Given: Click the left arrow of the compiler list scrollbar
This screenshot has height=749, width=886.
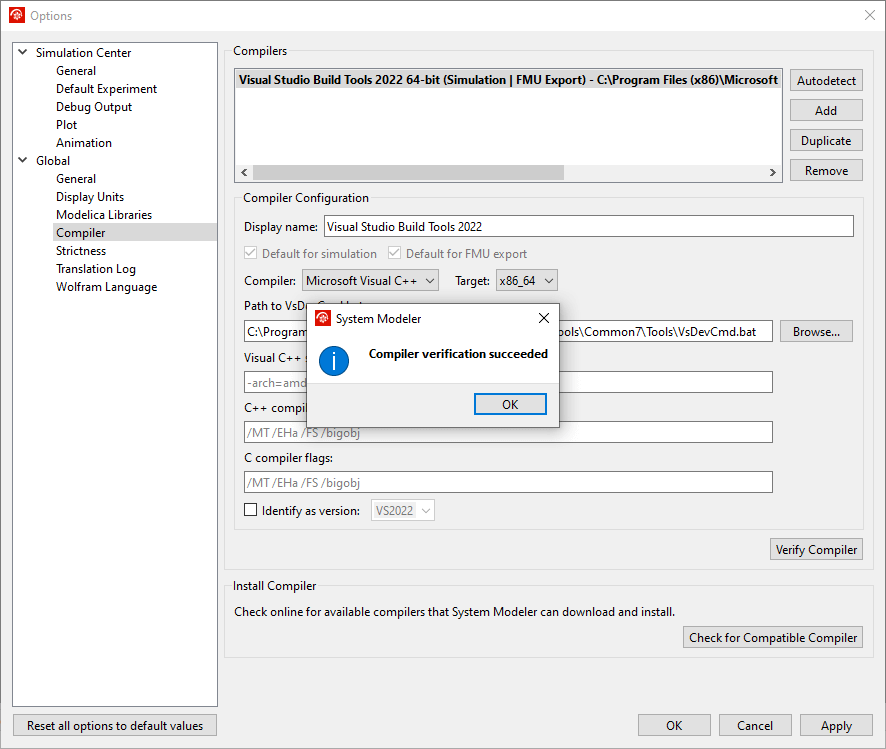Looking at the screenshot, I should pyautogui.click(x=244, y=172).
